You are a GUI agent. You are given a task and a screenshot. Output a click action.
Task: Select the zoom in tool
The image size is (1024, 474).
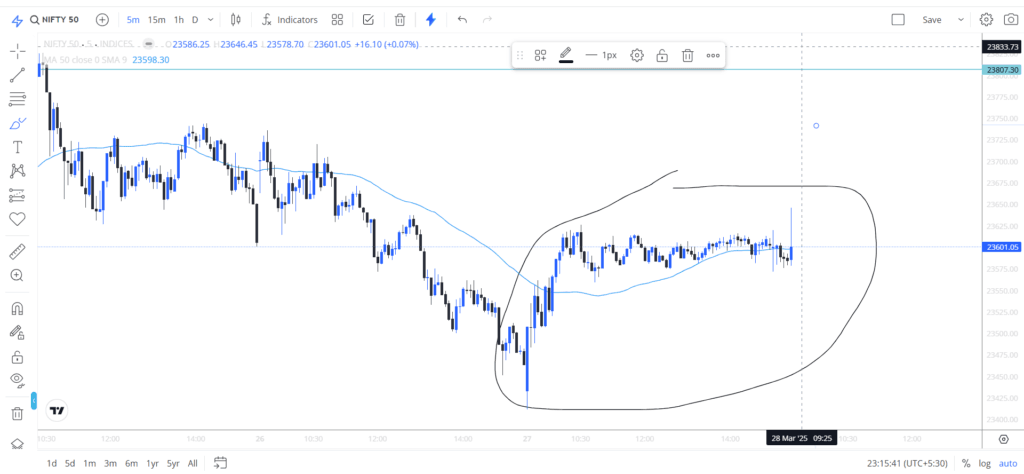click(x=18, y=275)
